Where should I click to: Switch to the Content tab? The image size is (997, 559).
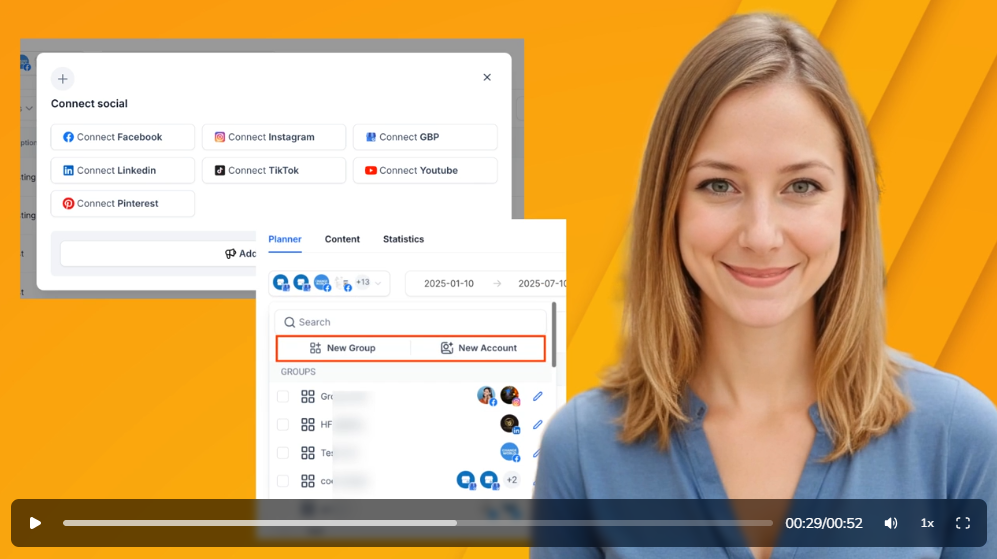pos(342,239)
